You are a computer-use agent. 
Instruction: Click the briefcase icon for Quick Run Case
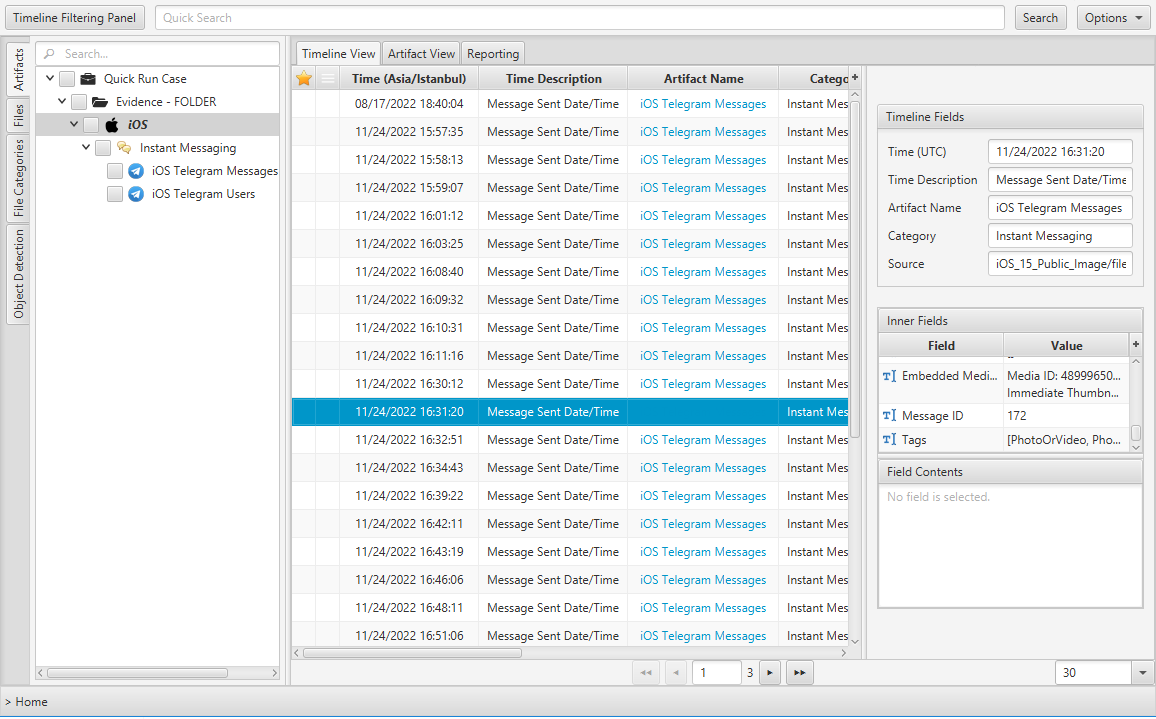coord(88,79)
